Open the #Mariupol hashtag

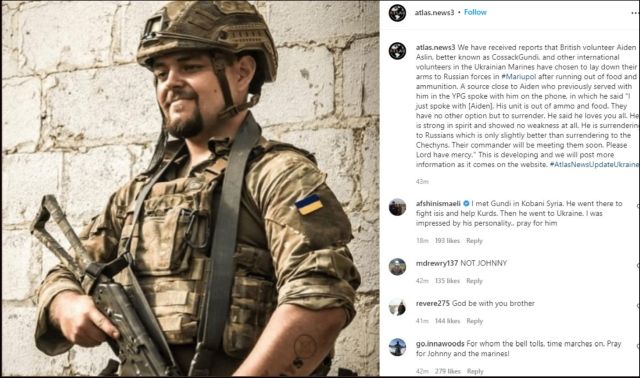click(518, 77)
